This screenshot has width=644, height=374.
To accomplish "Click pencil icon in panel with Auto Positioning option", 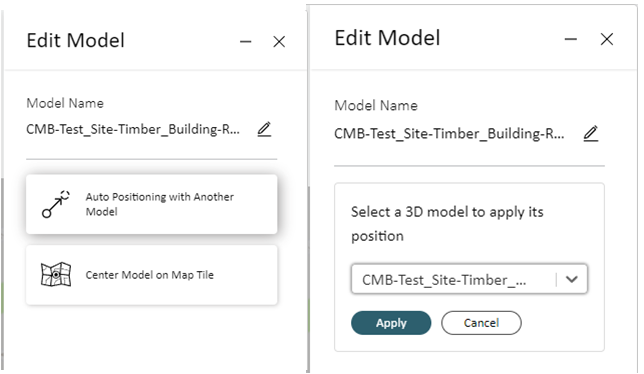I will 264,129.
